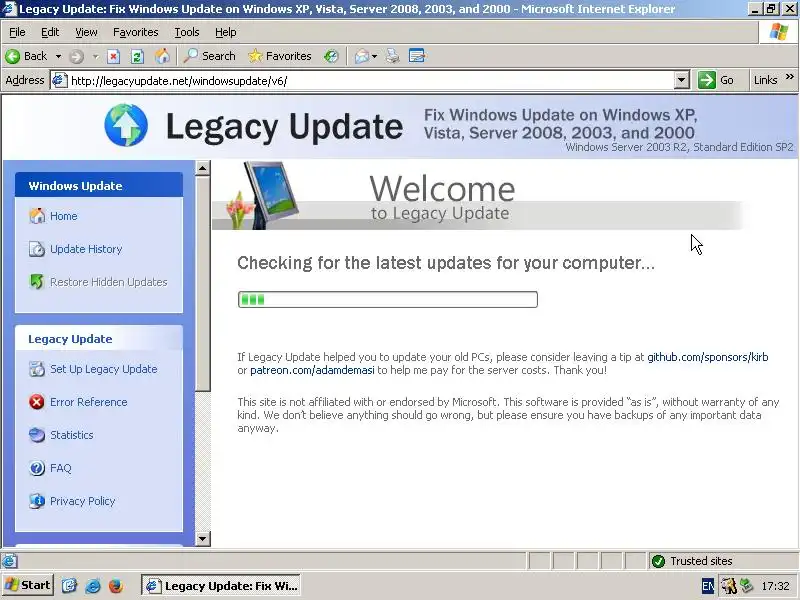The height and width of the screenshot is (600, 800).
Task: Open the Help menu
Action: (x=225, y=32)
